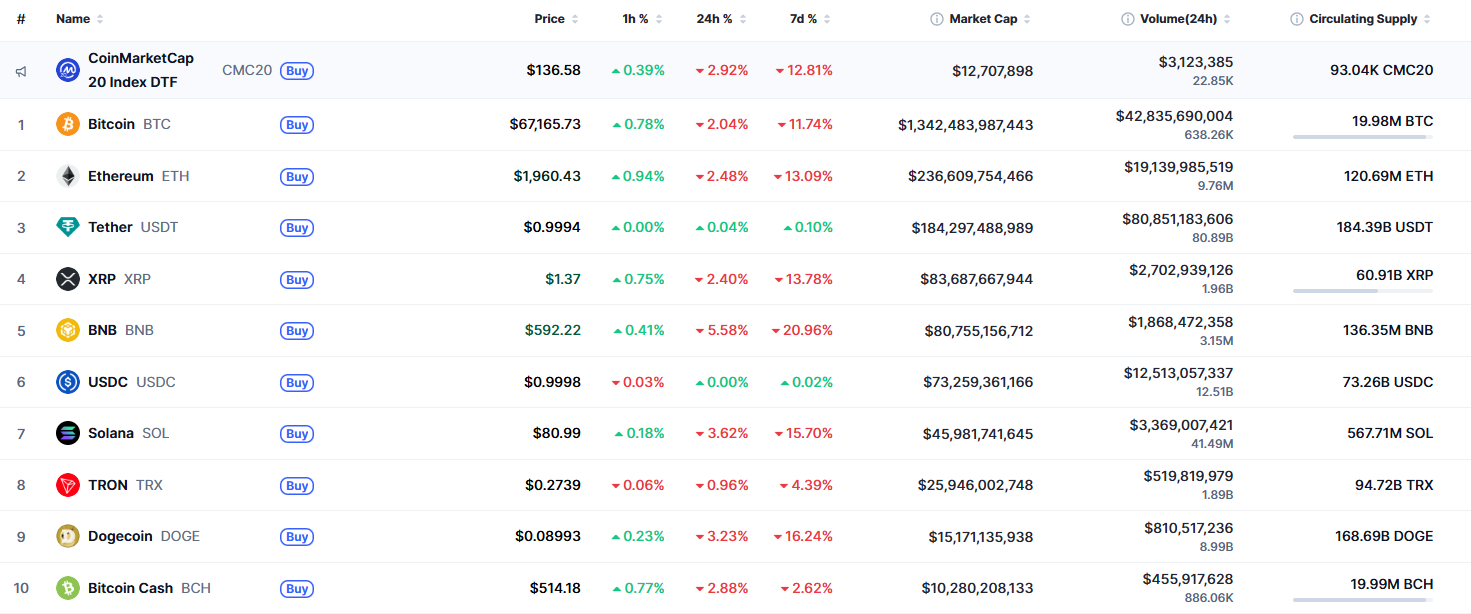Click the Buy button for Bitcoin
Screen dimensions: 1471x614
click(296, 125)
